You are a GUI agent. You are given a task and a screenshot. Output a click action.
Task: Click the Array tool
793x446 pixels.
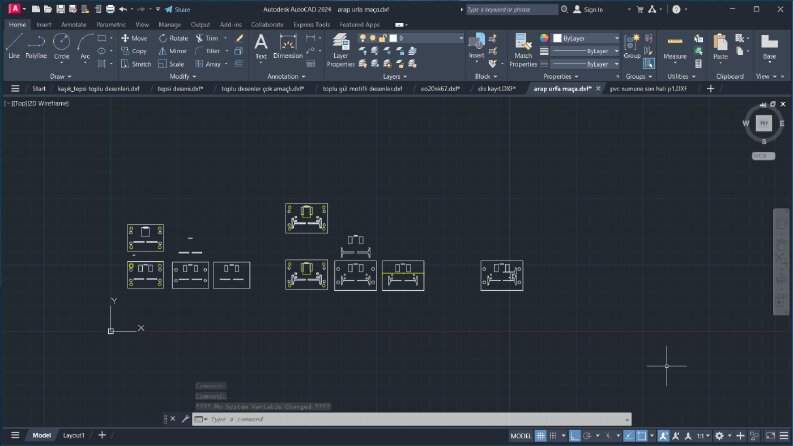point(208,64)
